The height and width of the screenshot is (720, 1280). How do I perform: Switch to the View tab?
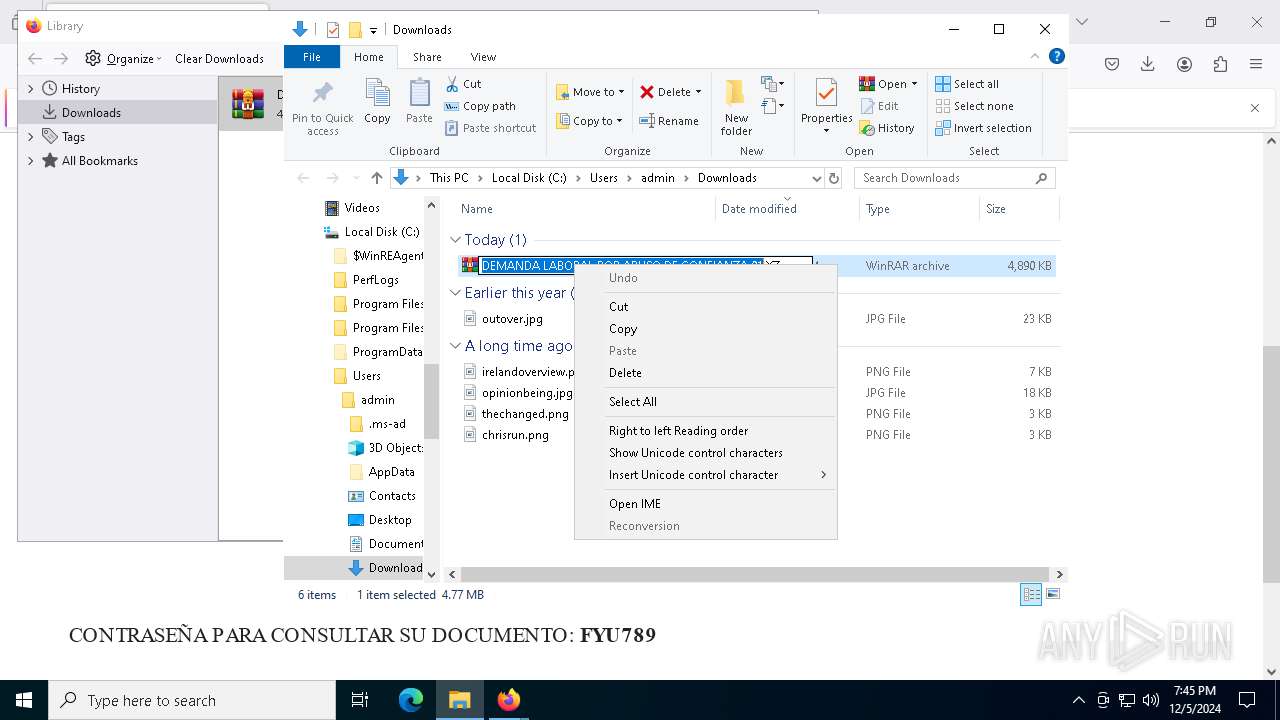(x=483, y=57)
